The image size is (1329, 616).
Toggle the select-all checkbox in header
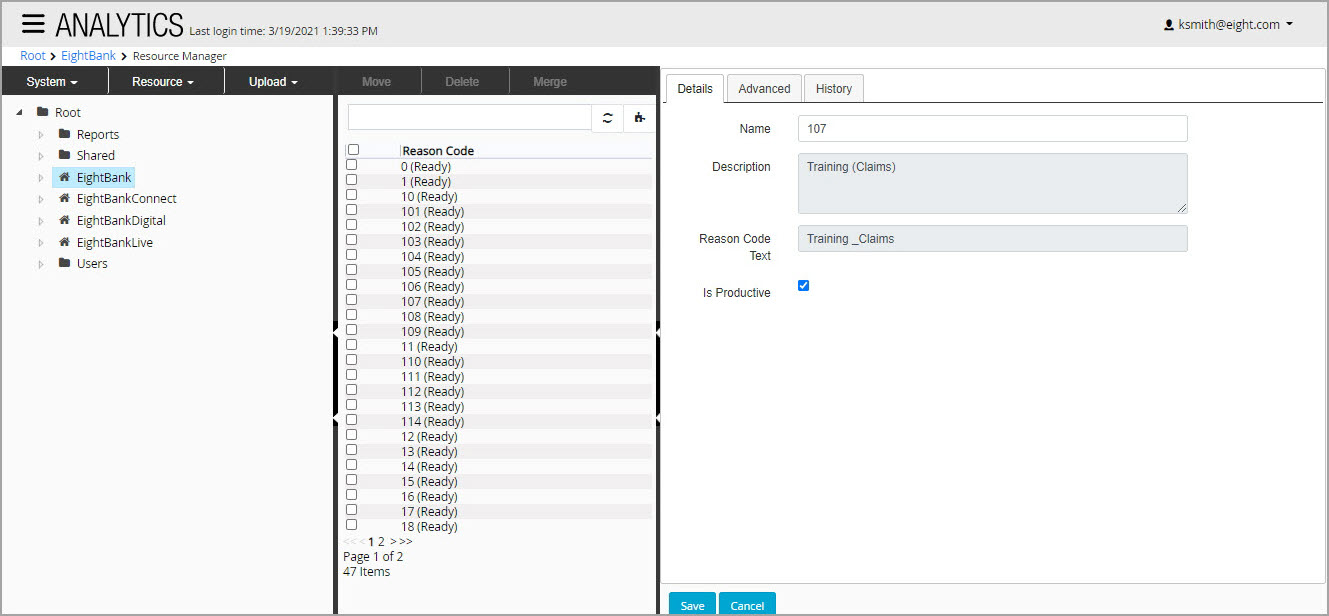(x=353, y=150)
